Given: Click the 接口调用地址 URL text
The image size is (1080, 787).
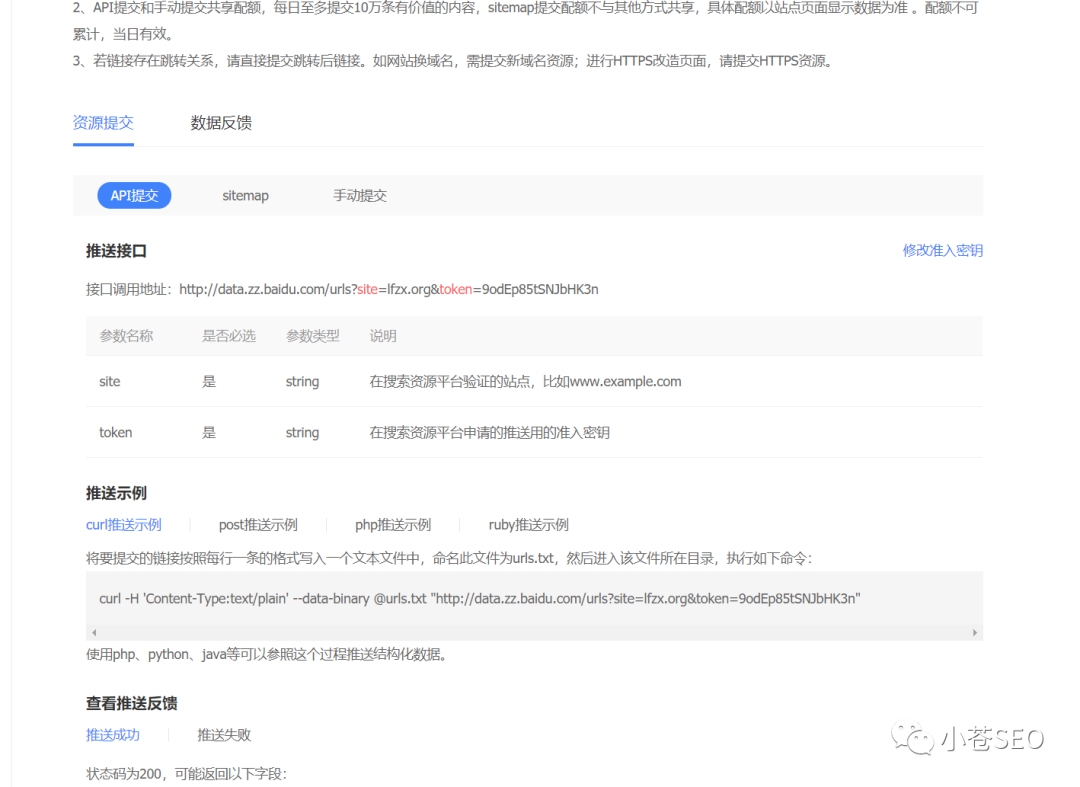Looking at the screenshot, I should pyautogui.click(x=388, y=289).
